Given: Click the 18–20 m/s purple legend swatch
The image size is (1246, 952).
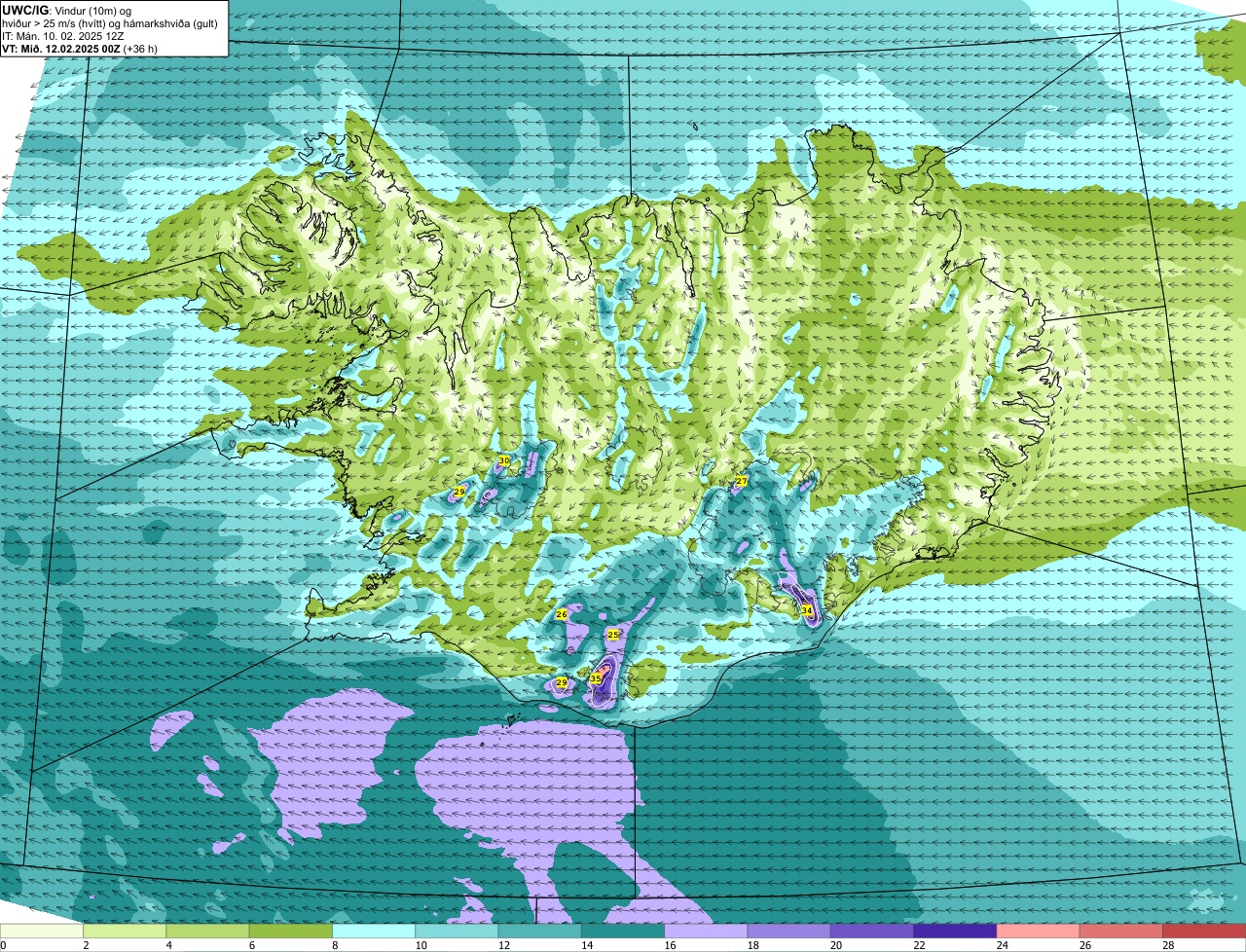Looking at the screenshot, I should point(789,932).
